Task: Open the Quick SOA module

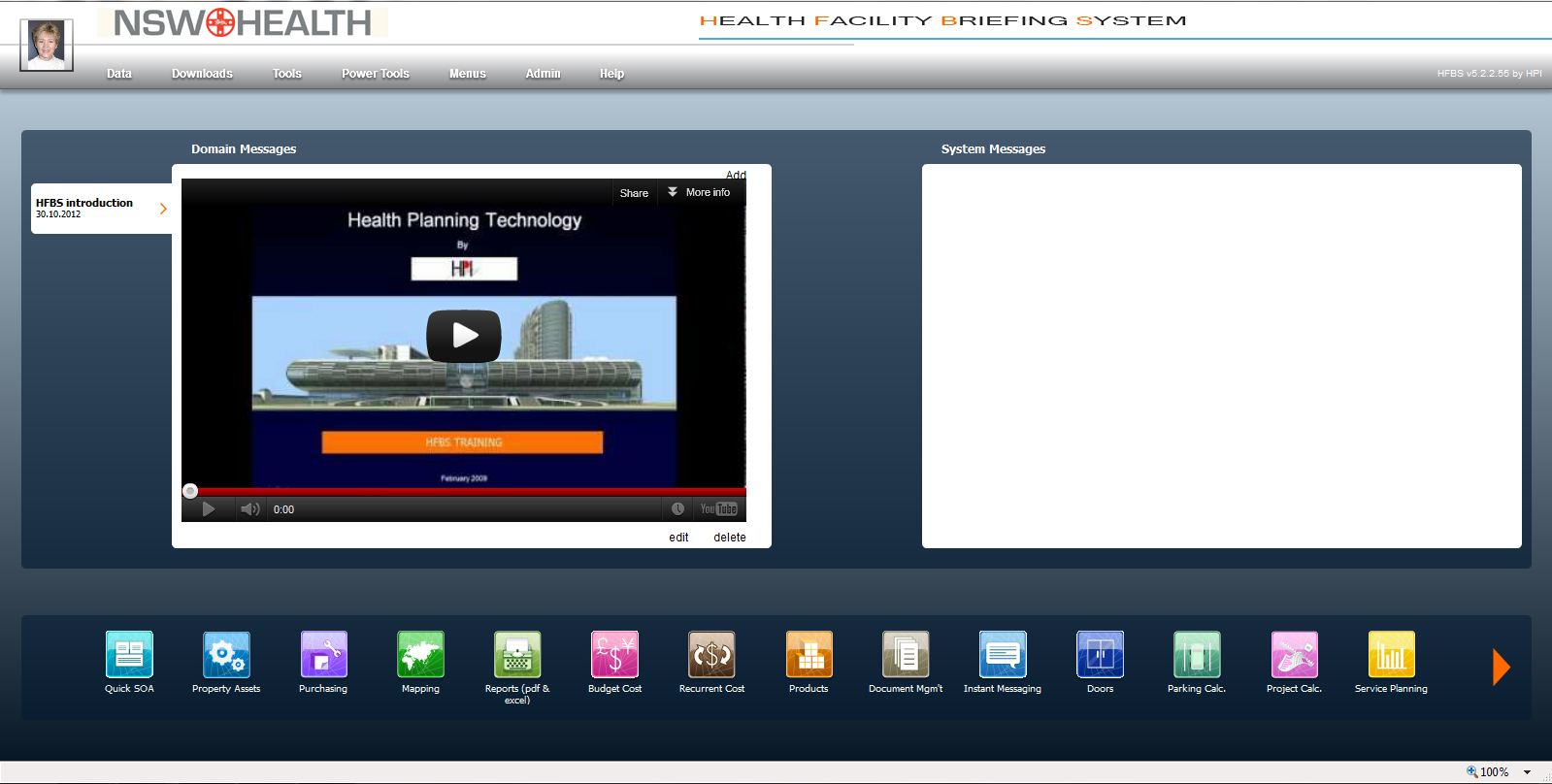Action: [129, 654]
